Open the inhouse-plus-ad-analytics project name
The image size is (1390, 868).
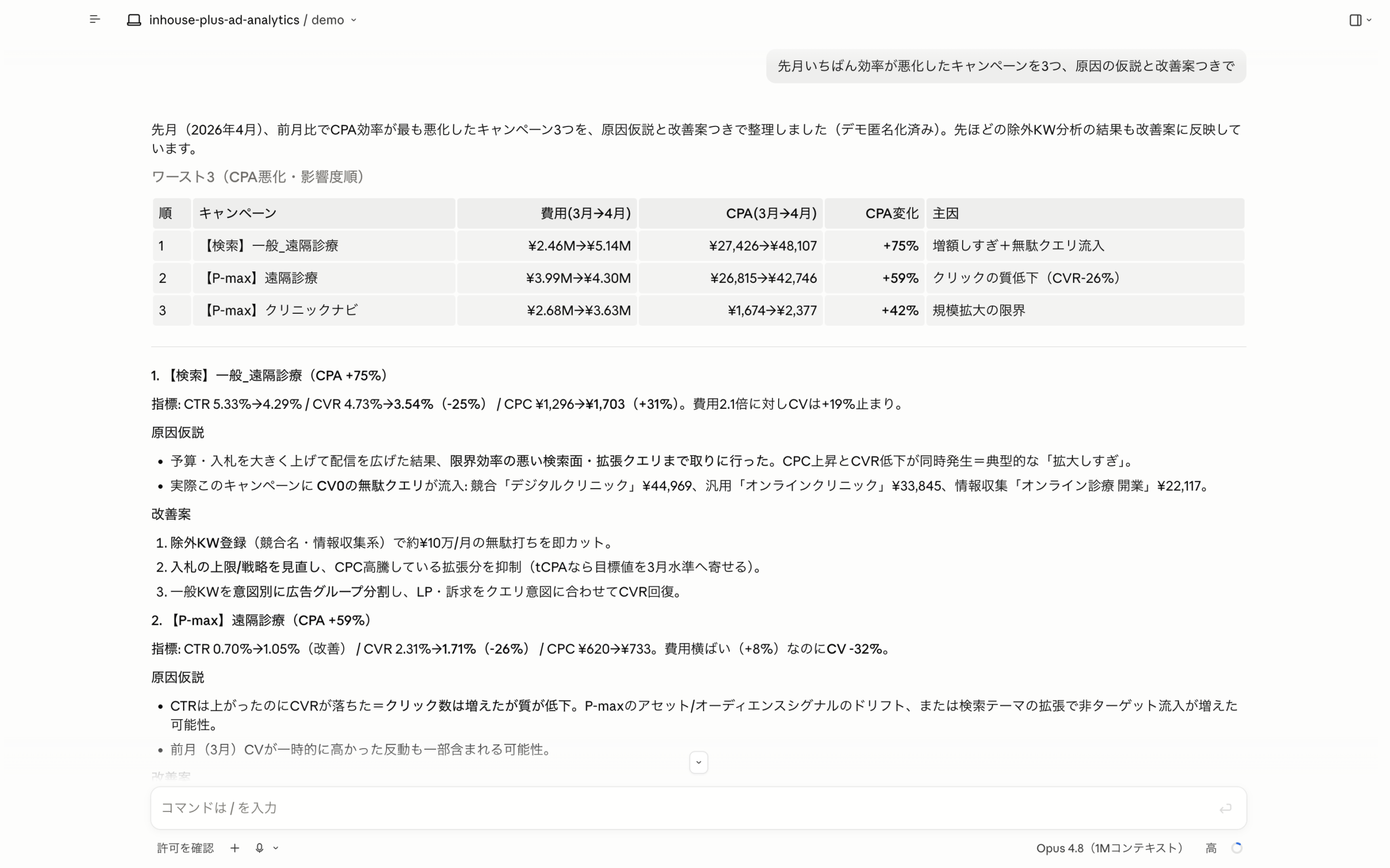[224, 20]
